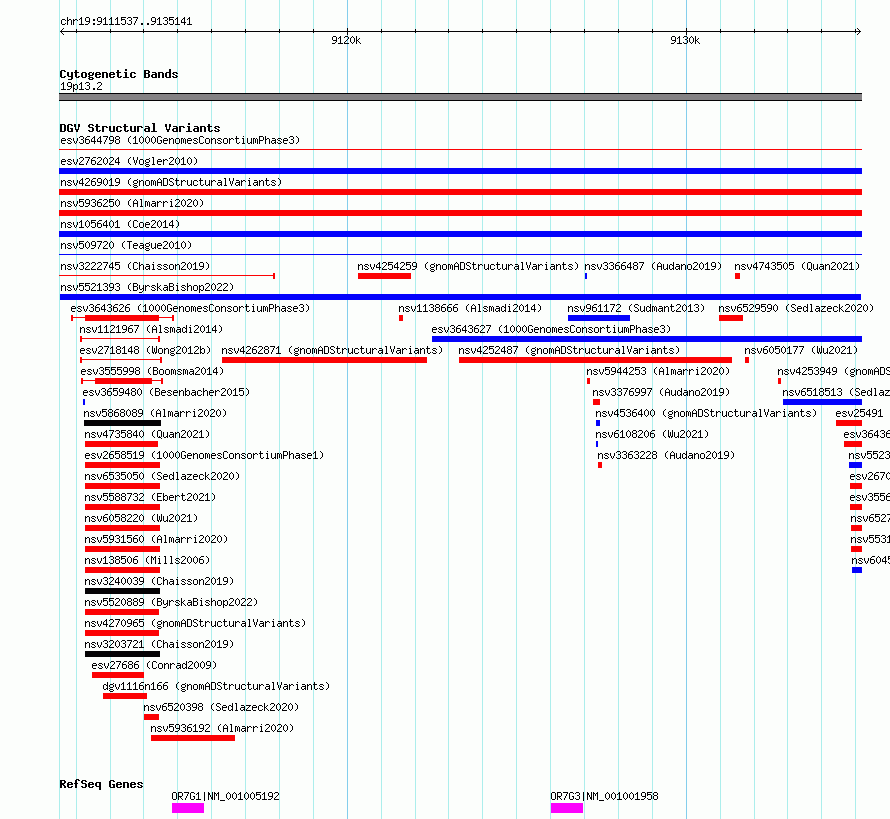Image resolution: width=890 pixels, height=819 pixels.
Task: Click nsv3363228 (Audano2019) label
Action: [666, 455]
